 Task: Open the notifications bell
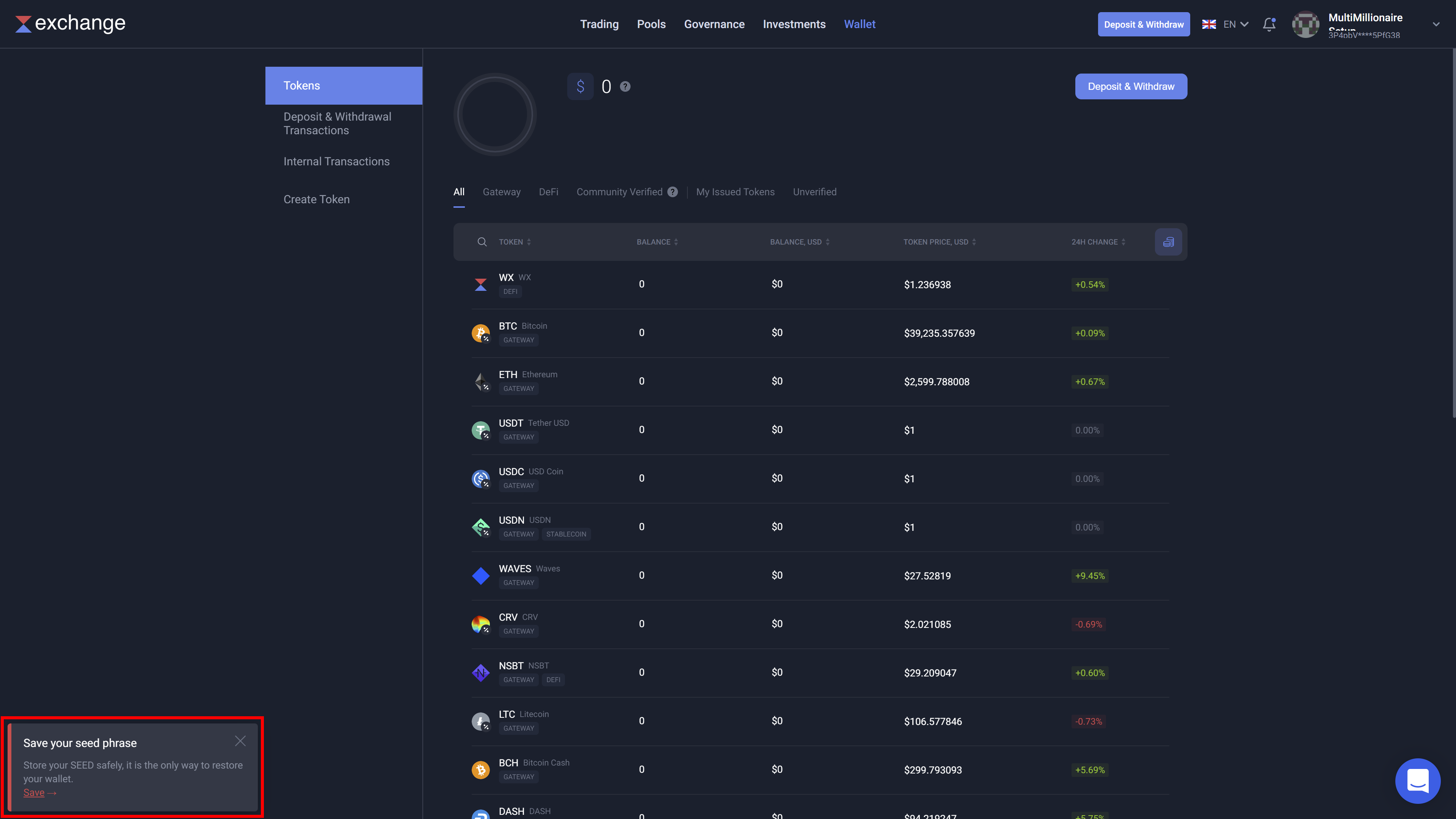click(x=1269, y=24)
